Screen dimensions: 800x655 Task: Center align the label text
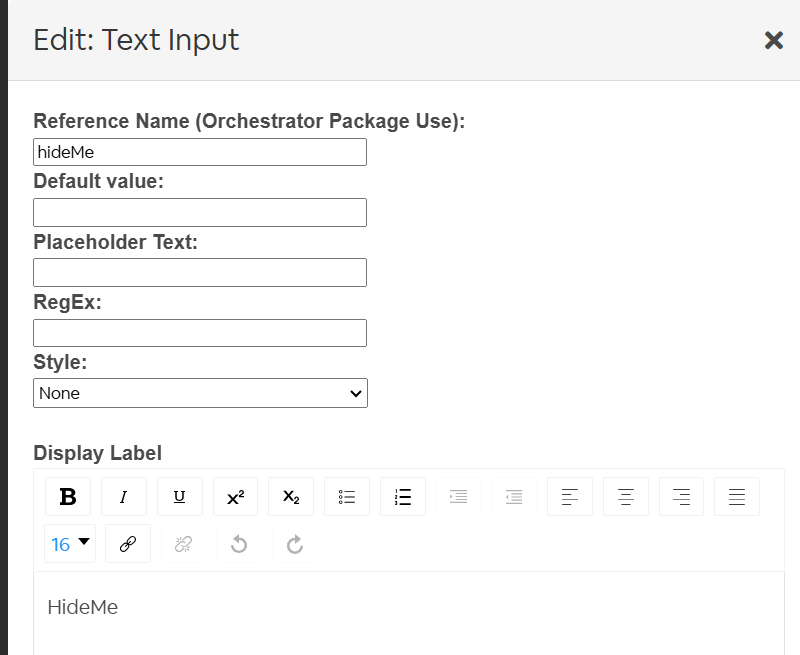tap(626, 497)
